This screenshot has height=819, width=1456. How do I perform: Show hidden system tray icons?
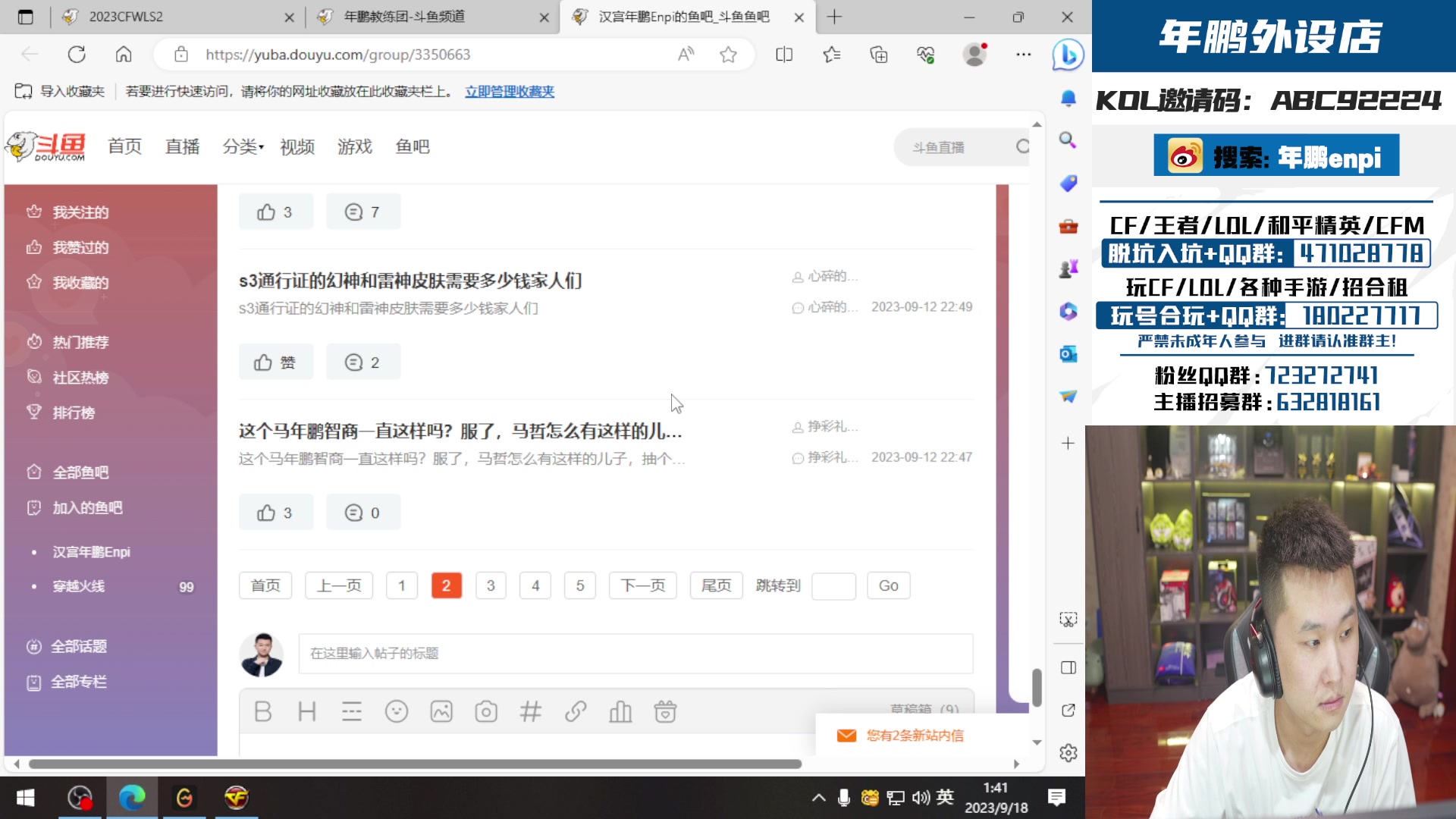(x=818, y=797)
